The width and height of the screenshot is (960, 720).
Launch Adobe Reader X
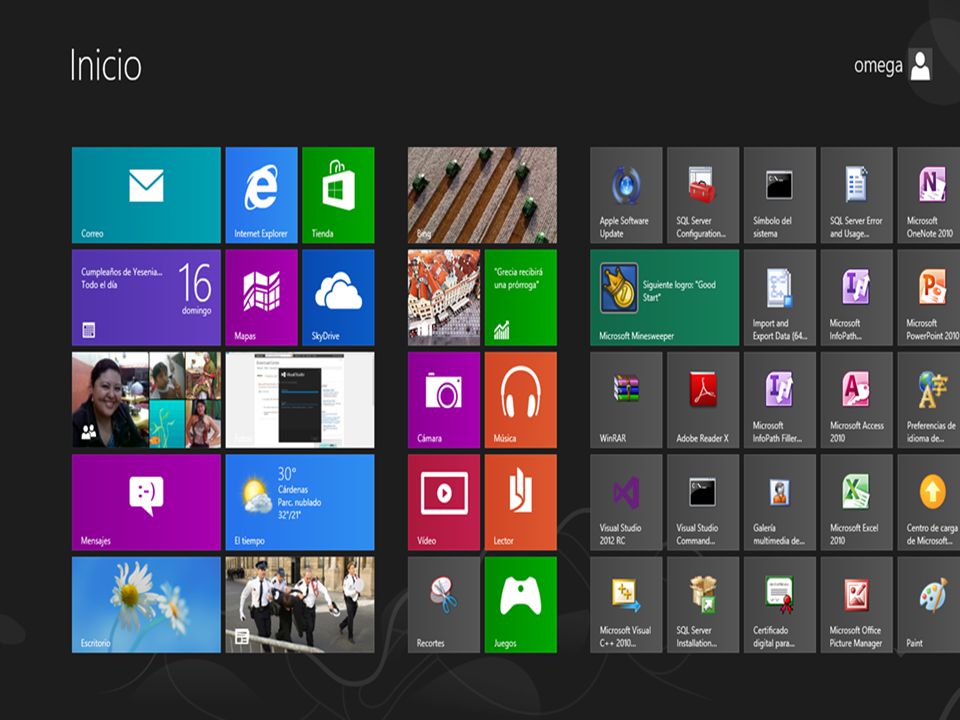(x=703, y=399)
